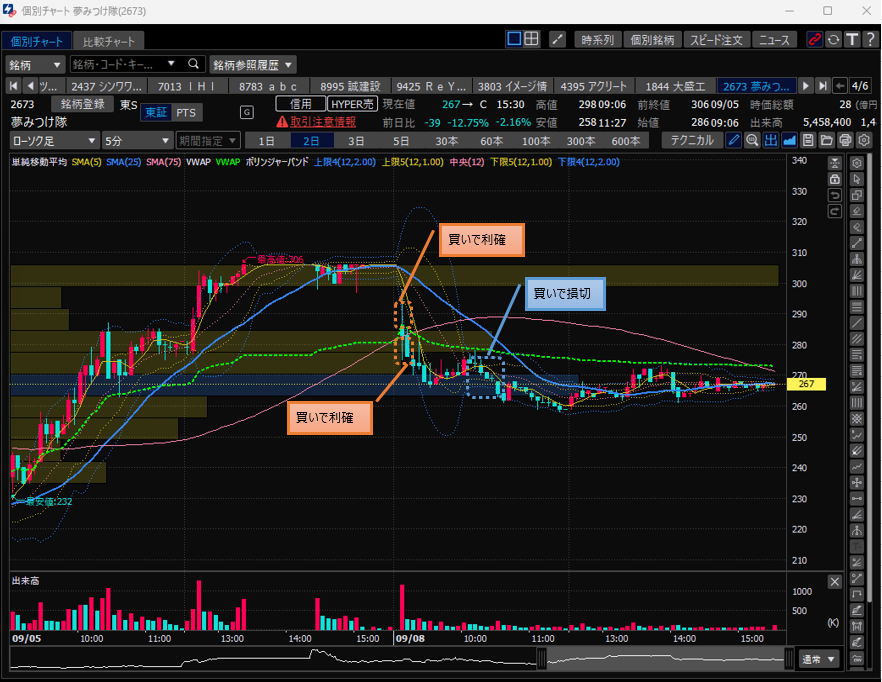Select the four-panel split layout
The height and width of the screenshot is (682, 882).
(532, 40)
